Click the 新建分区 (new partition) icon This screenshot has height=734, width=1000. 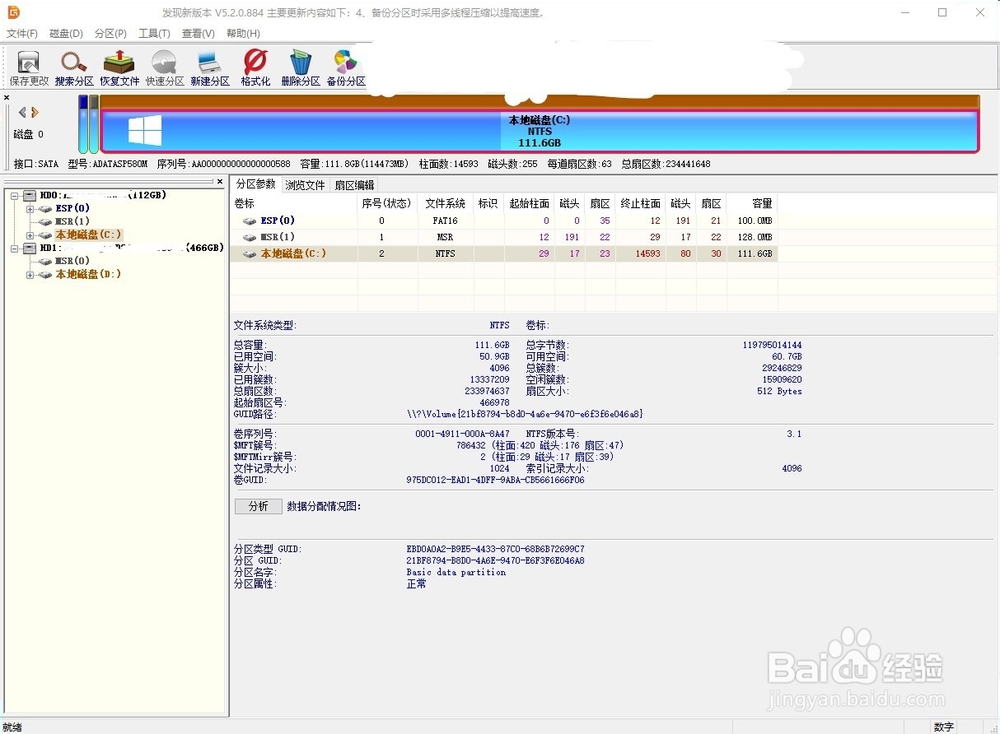(209, 66)
